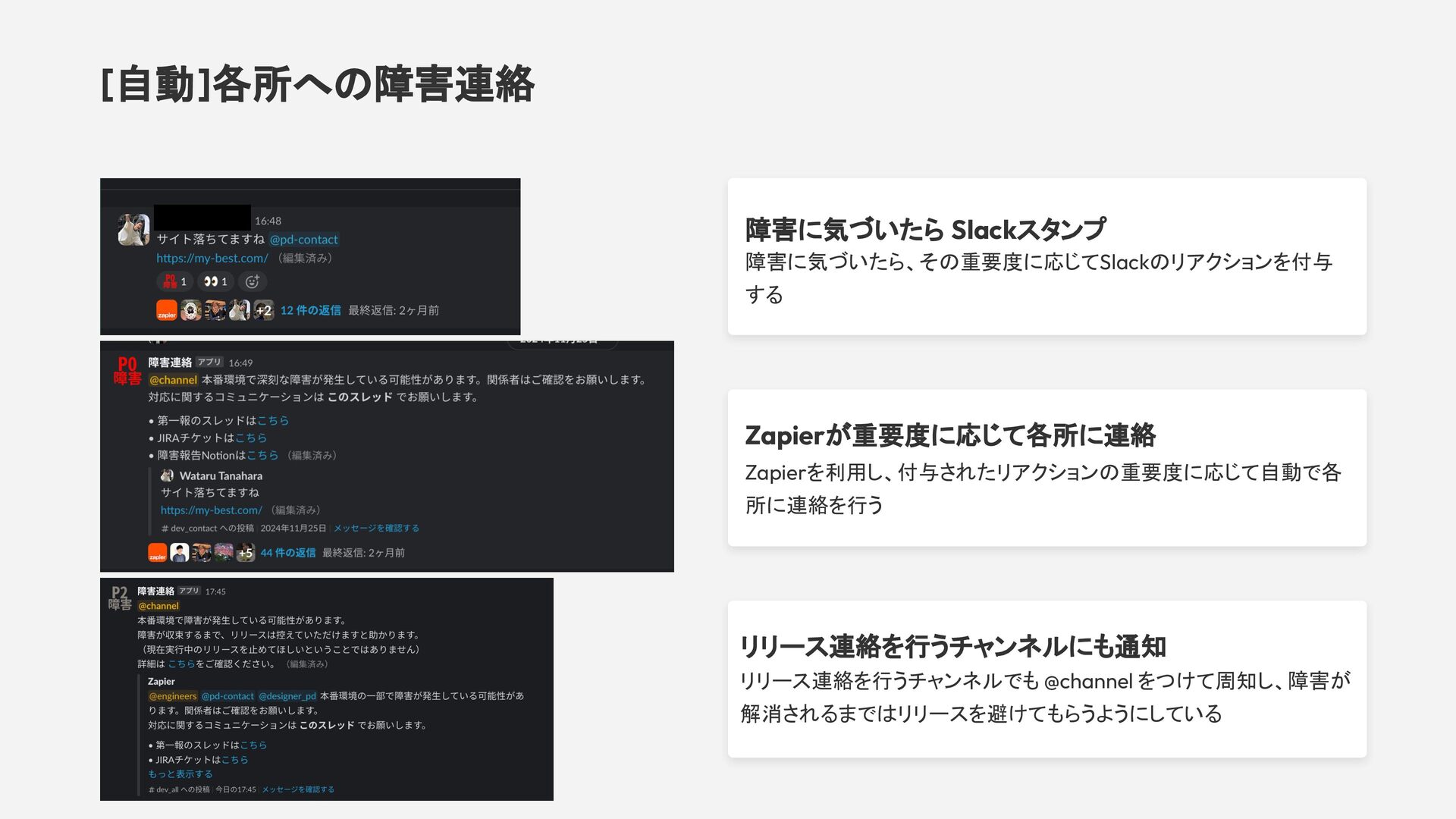This screenshot has height=819, width=1456.
Task: Click the heading Zapierが重要度に応じて各所に連絡
Action: point(950,435)
